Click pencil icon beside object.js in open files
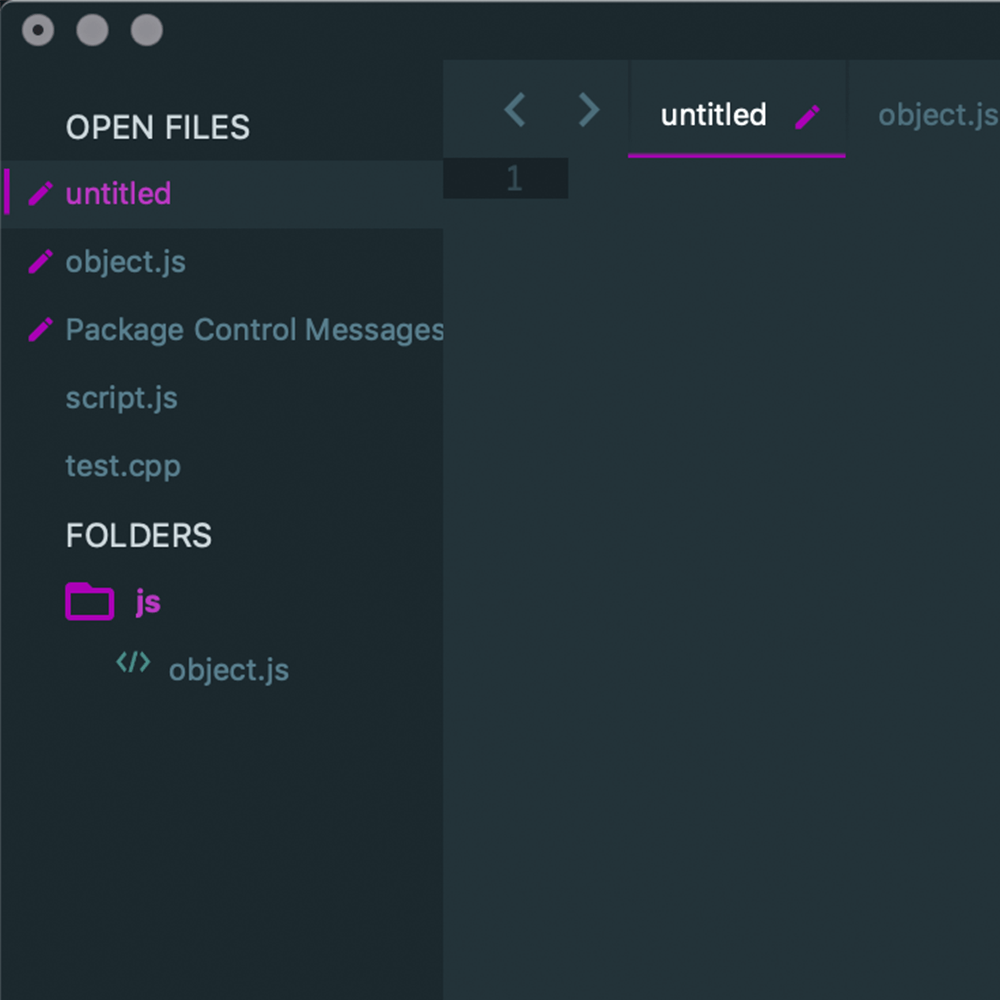The image size is (1000, 1000). tap(40, 261)
